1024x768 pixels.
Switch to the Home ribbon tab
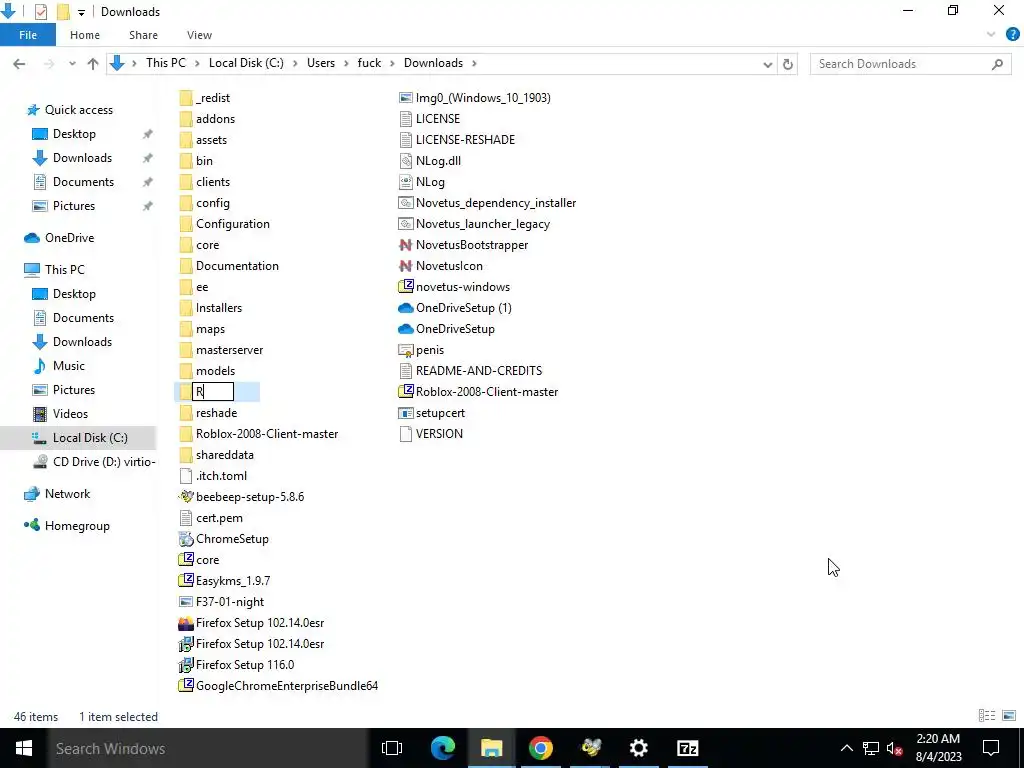(85, 35)
